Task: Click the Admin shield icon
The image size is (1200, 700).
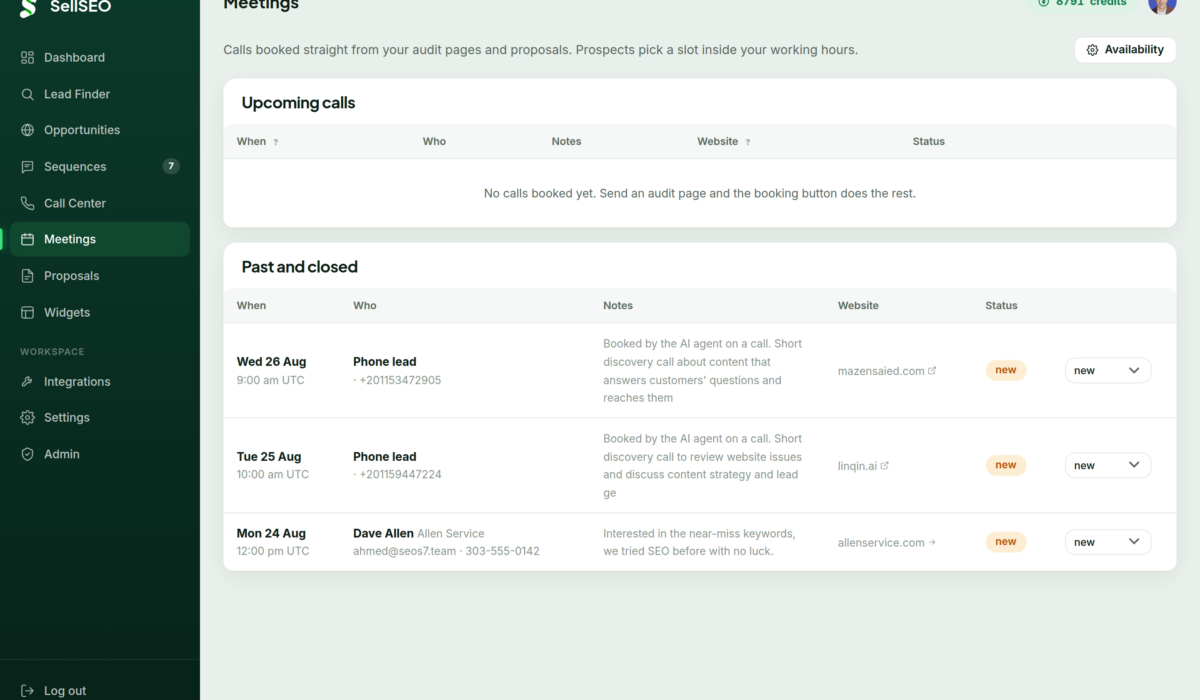Action: 27,454
